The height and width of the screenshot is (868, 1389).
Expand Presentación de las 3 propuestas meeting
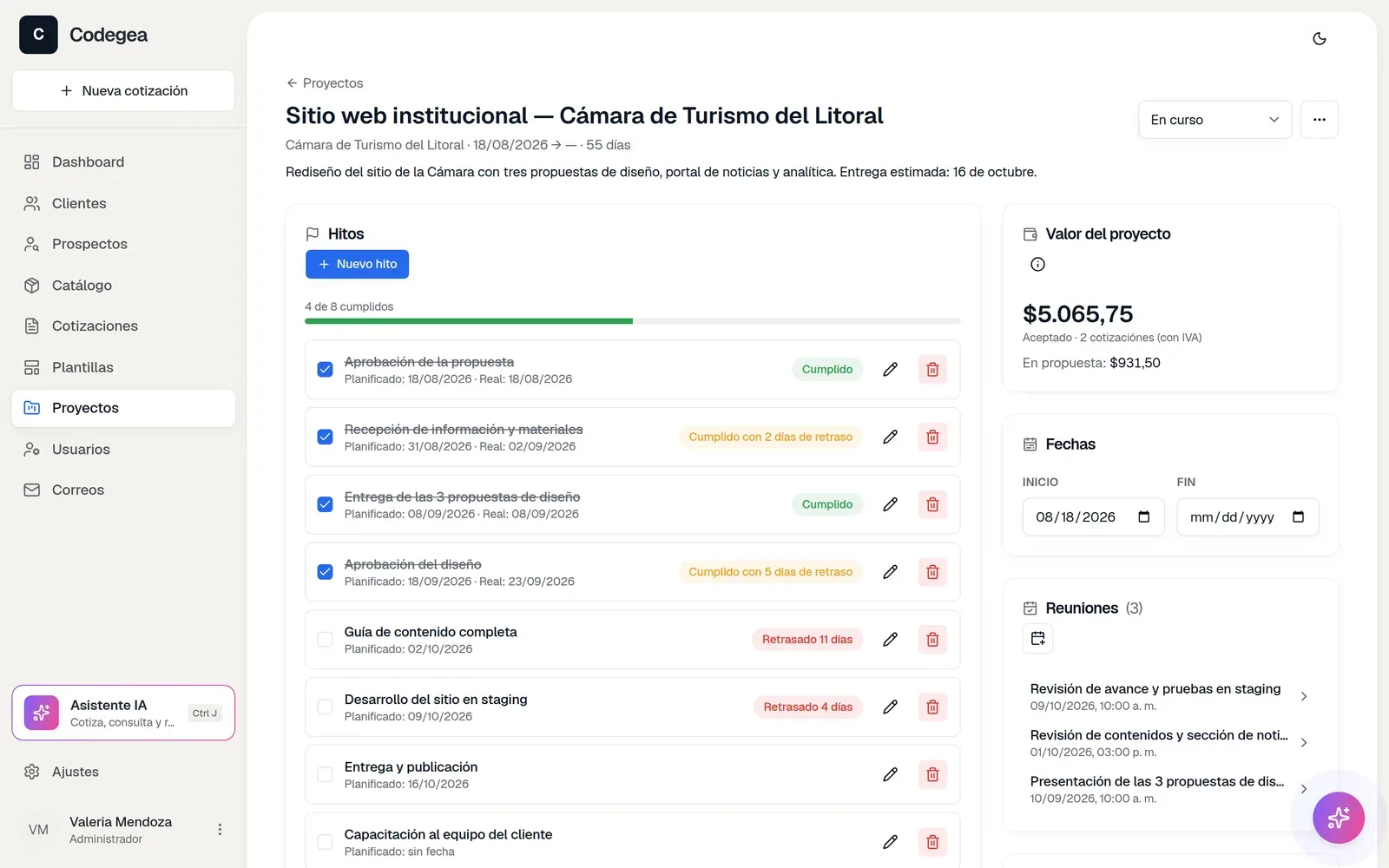pos(1303,789)
